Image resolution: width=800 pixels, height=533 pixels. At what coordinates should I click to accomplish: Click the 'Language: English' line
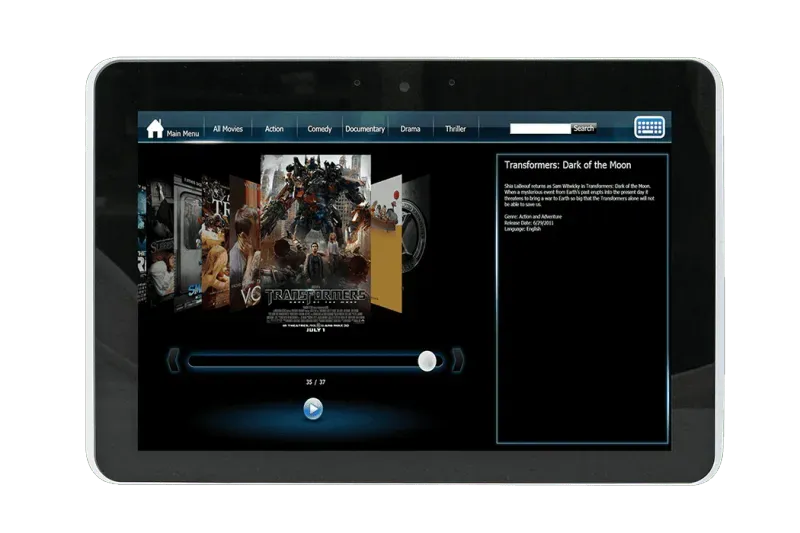coord(522,229)
